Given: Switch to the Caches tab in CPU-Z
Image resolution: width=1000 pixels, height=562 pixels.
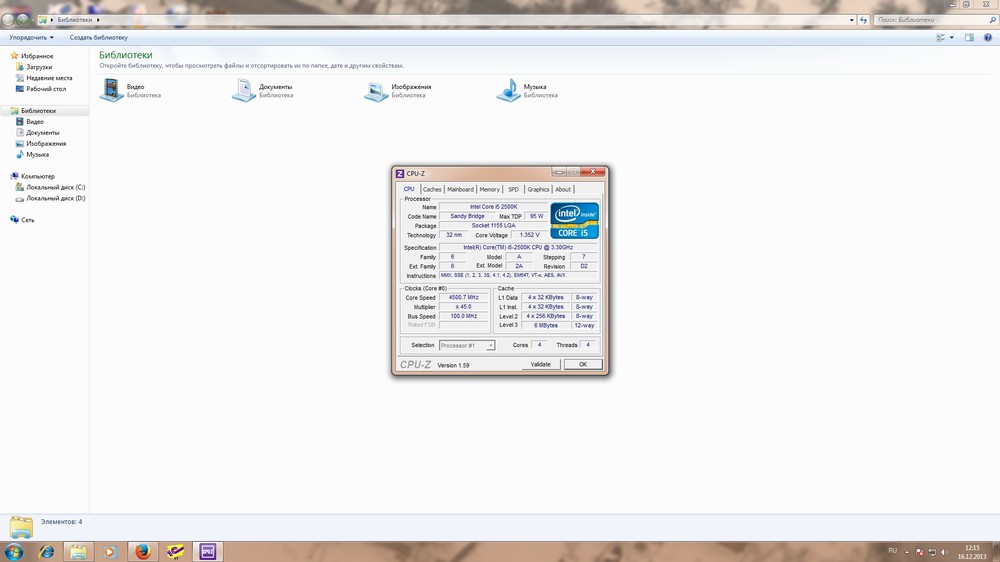Looking at the screenshot, I should click(x=432, y=189).
